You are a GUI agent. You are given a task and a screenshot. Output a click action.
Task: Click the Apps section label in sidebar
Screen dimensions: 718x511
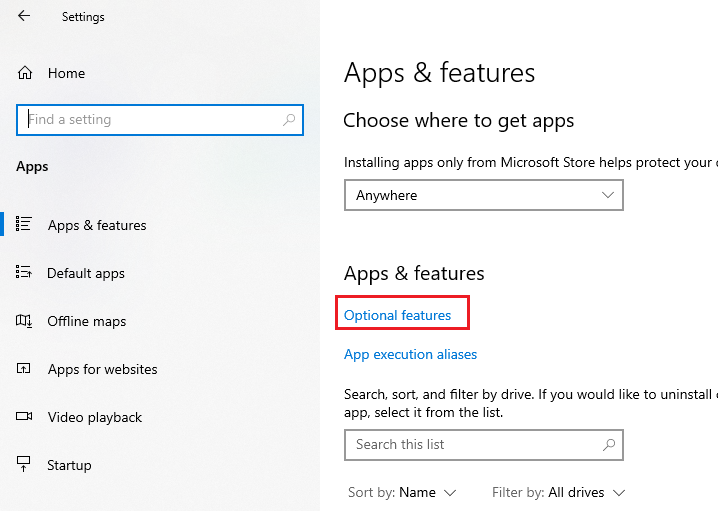pyautogui.click(x=32, y=167)
